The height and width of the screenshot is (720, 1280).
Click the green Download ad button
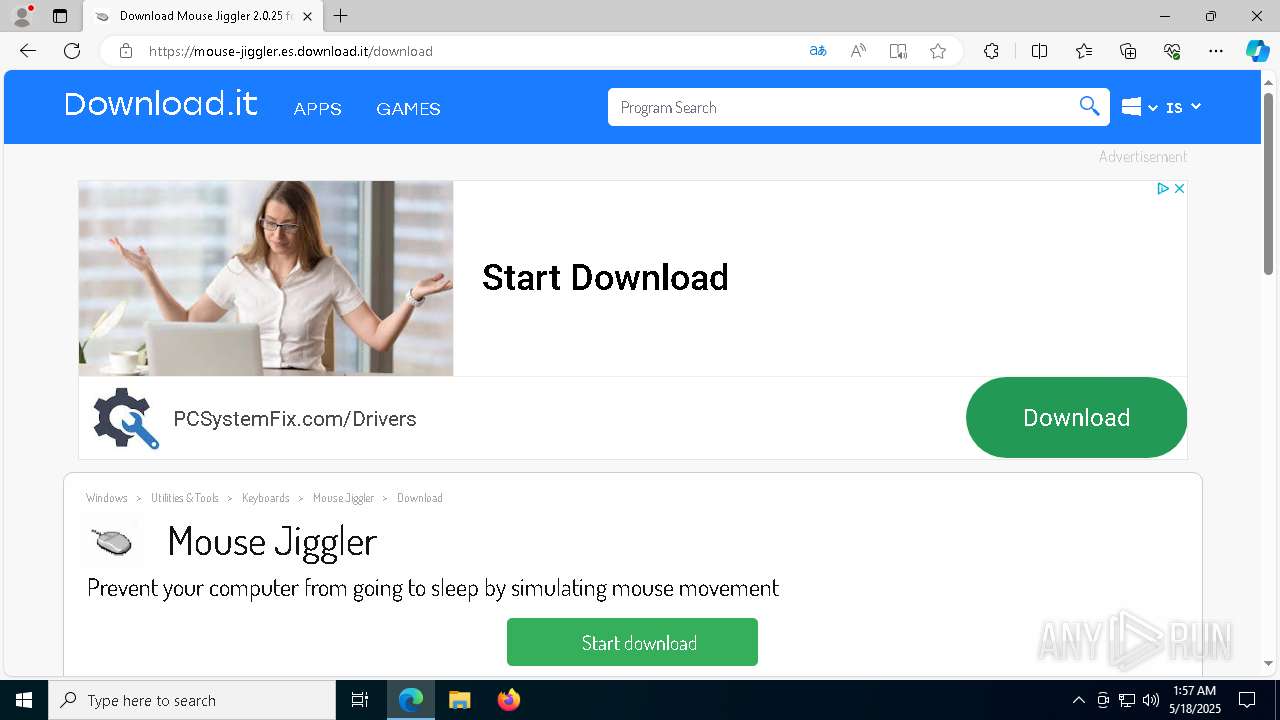click(x=1076, y=417)
